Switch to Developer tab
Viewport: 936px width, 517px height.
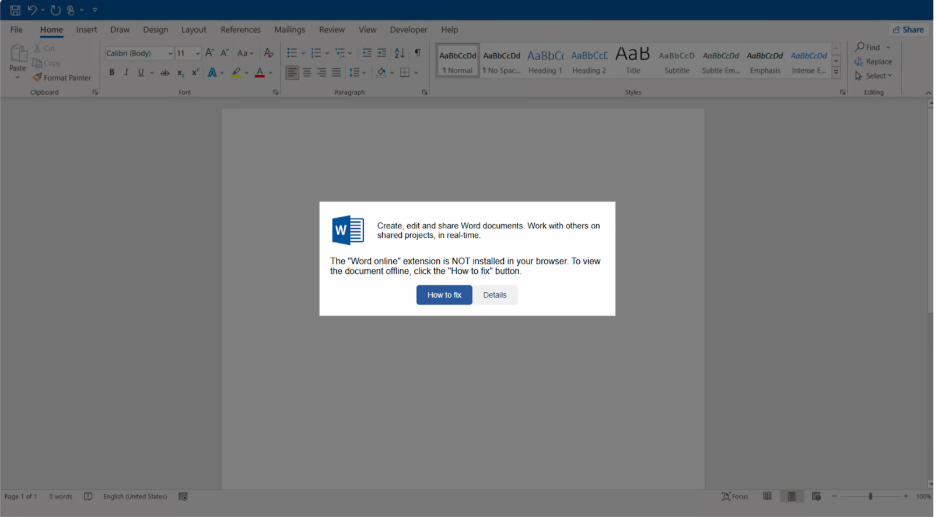[x=408, y=29]
